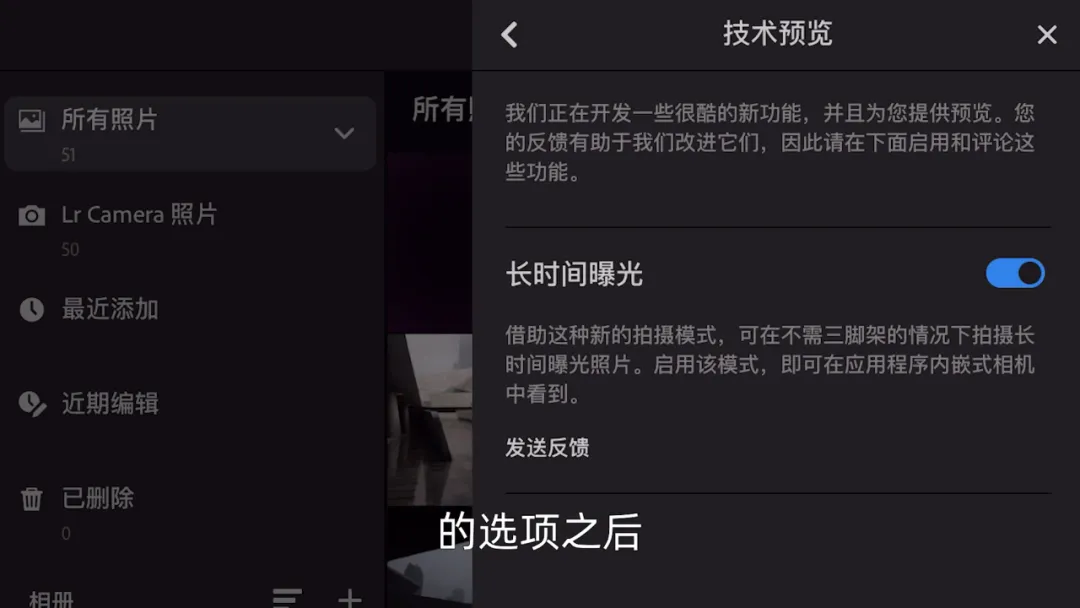
Task: Click the 技术预览 panel title
Action: point(778,33)
